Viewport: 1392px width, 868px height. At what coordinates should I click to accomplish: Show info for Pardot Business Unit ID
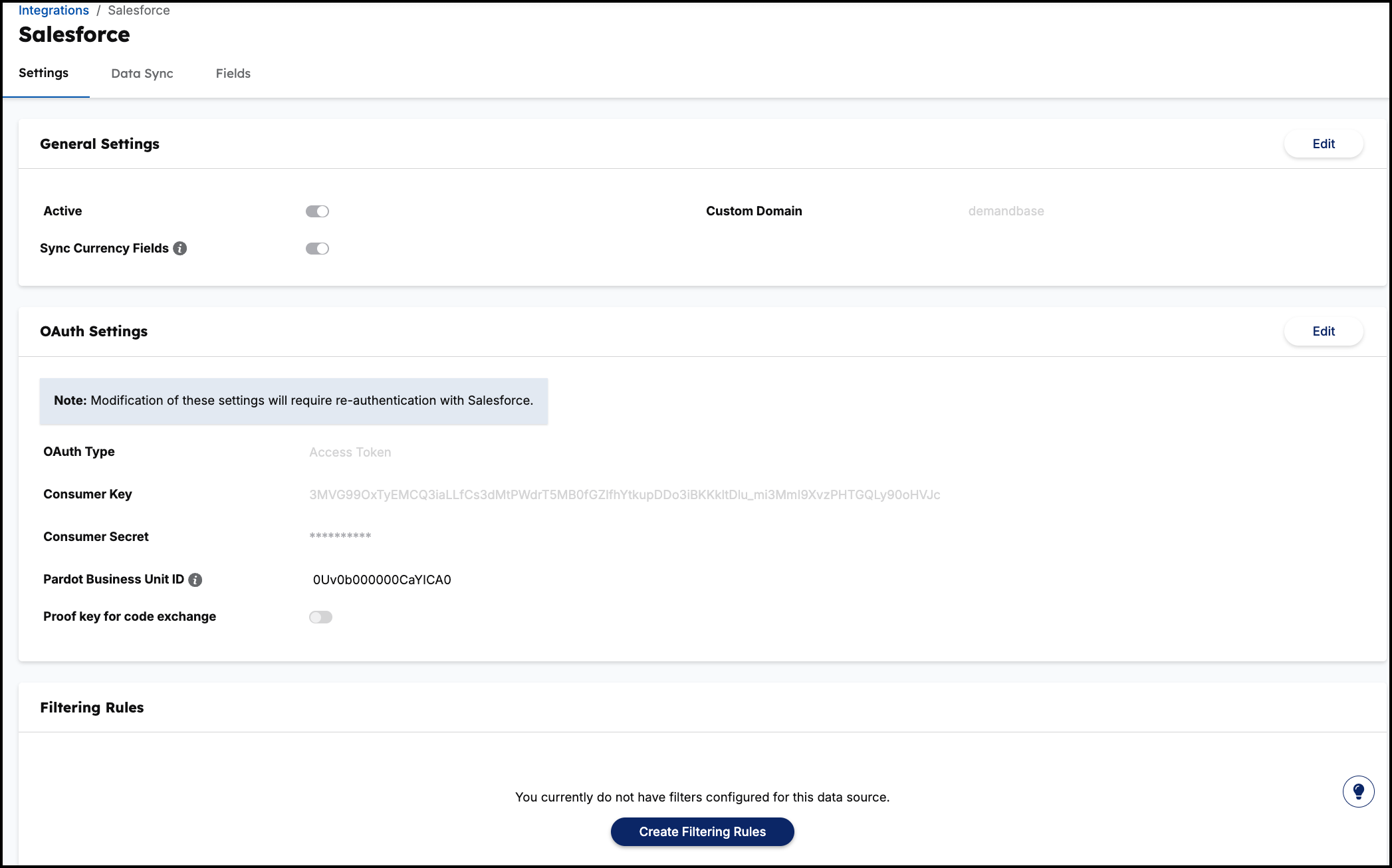tap(195, 580)
